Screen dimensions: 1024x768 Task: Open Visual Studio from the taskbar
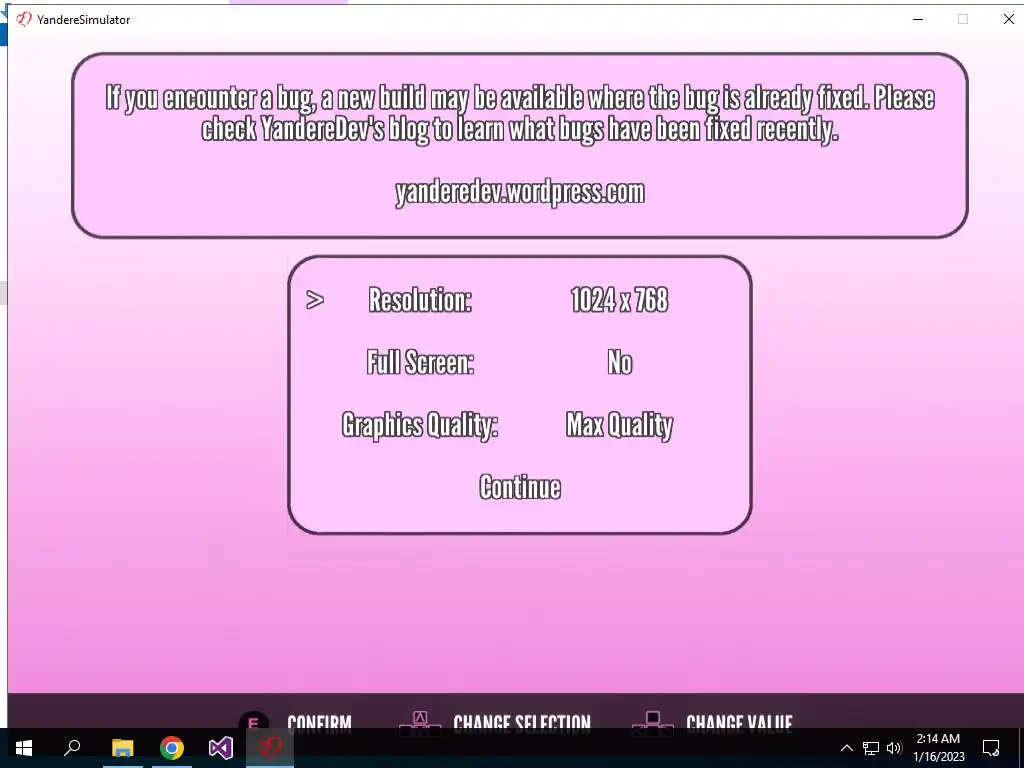(x=221, y=748)
